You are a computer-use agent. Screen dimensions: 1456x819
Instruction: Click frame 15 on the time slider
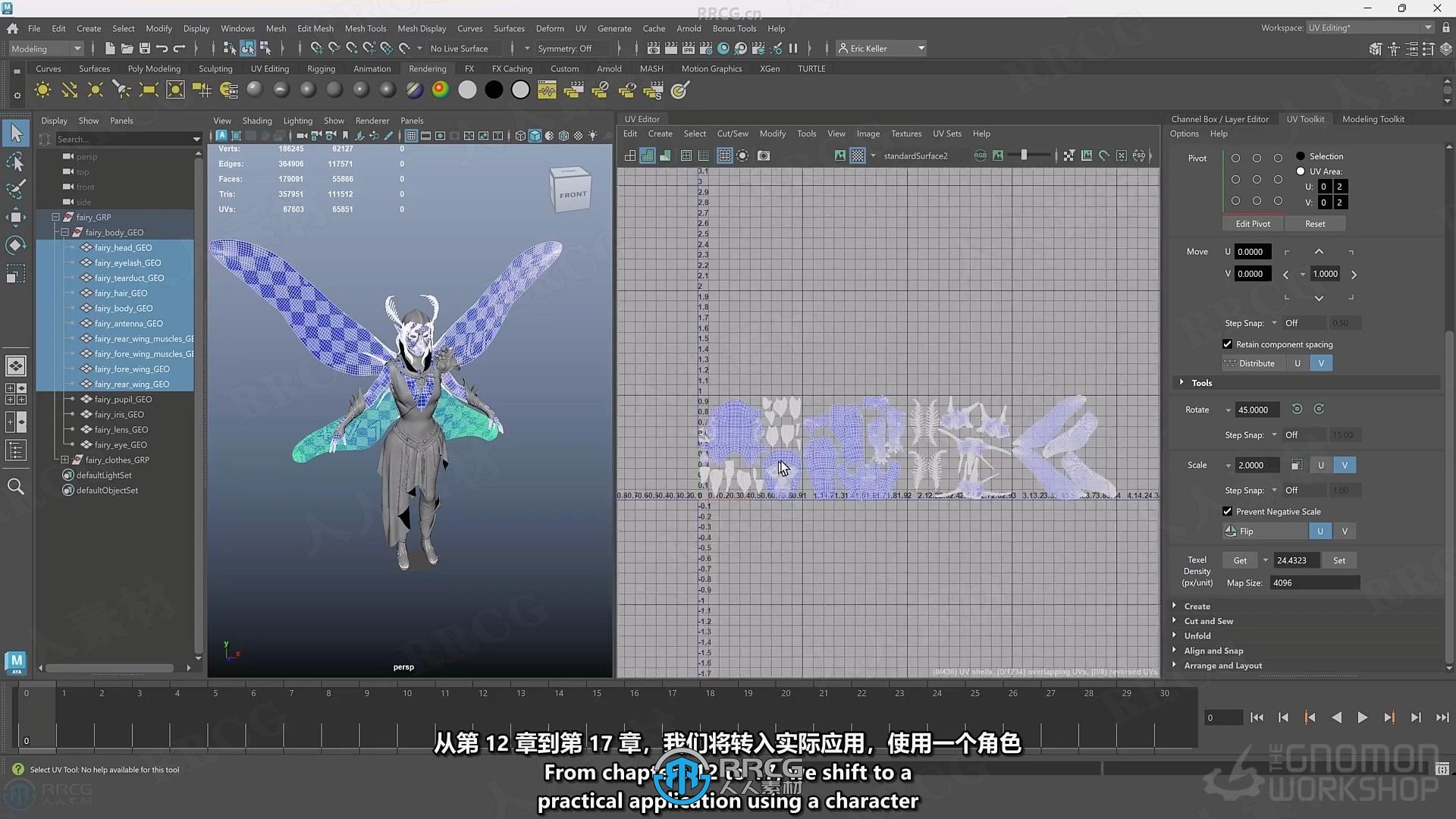pyautogui.click(x=597, y=693)
